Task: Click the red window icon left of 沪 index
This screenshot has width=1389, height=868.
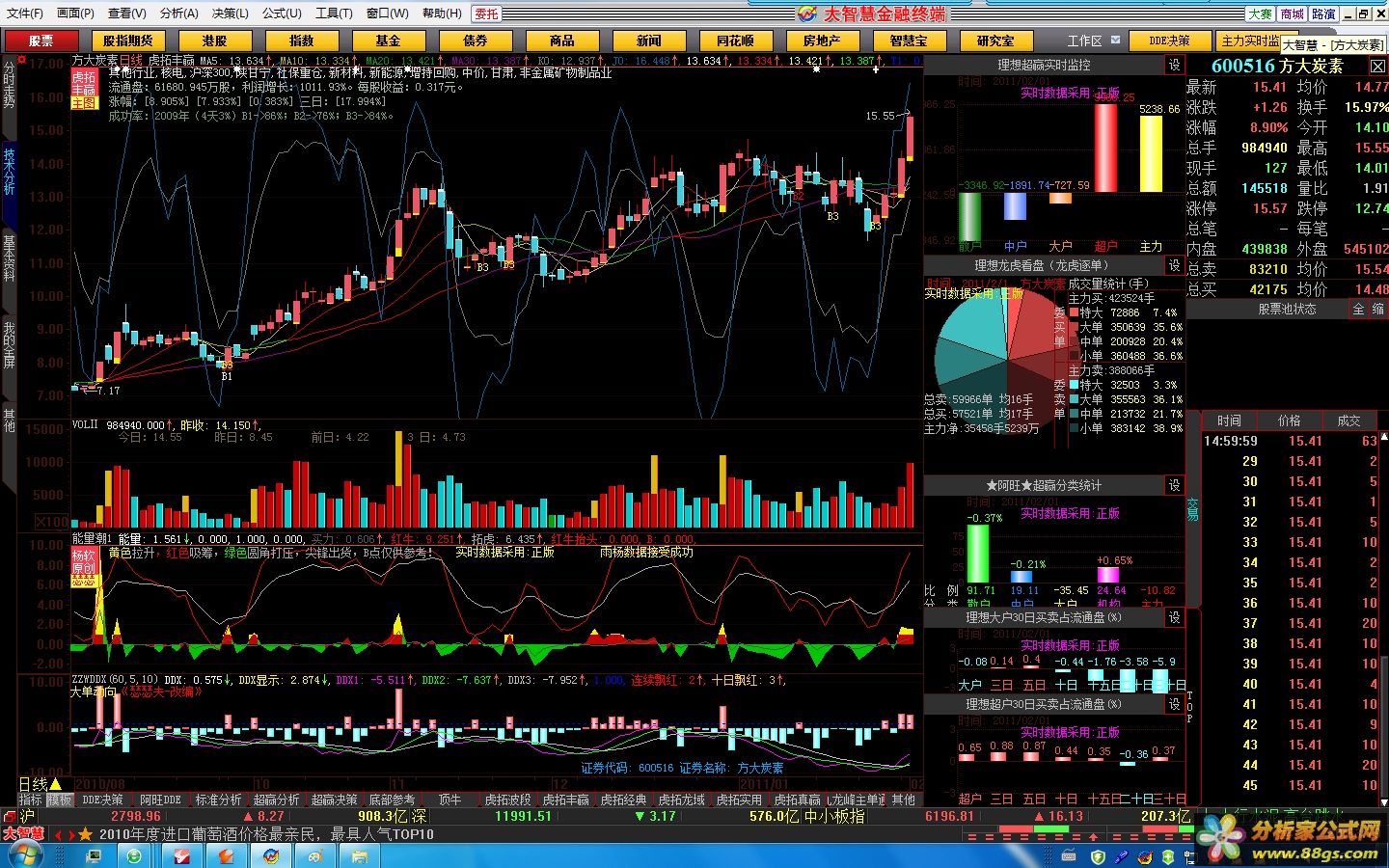Action: (9, 816)
